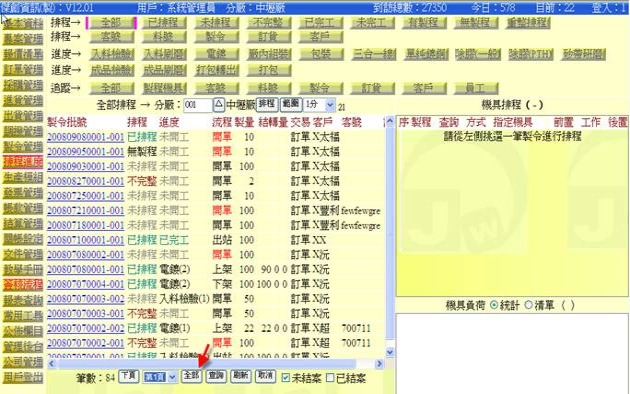The width and height of the screenshot is (630, 394).
Task: Click the triangle lookup button beside 分廠 field
Action: click(x=218, y=104)
